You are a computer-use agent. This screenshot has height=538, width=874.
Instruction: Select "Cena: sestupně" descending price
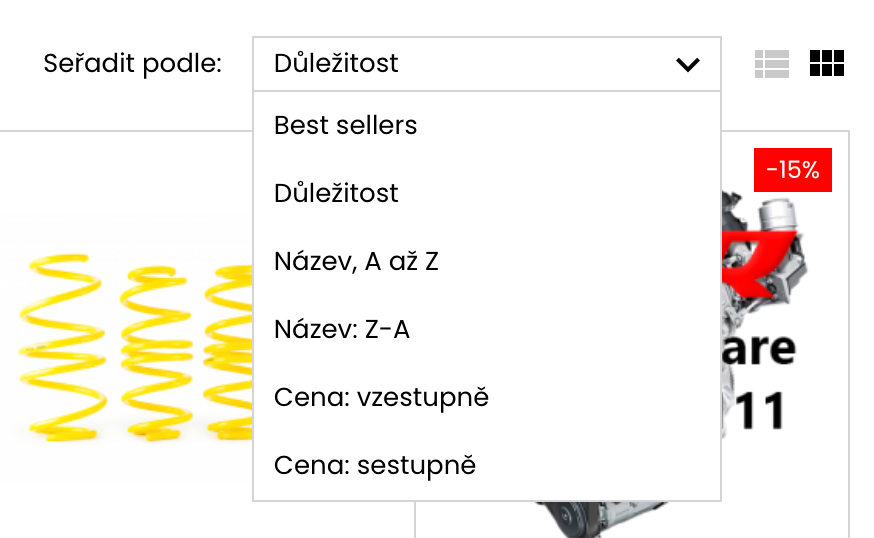click(375, 465)
